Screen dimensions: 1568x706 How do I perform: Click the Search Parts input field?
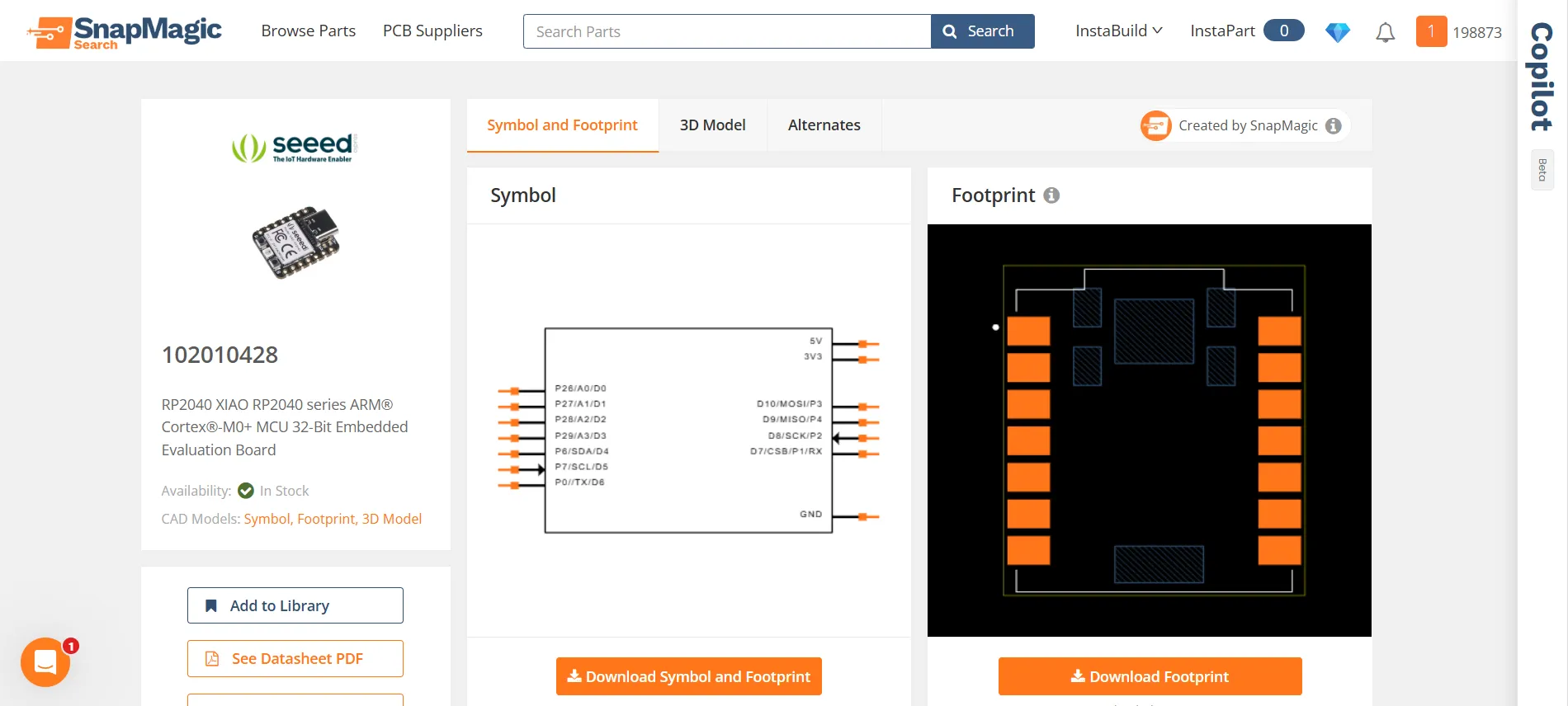727,31
